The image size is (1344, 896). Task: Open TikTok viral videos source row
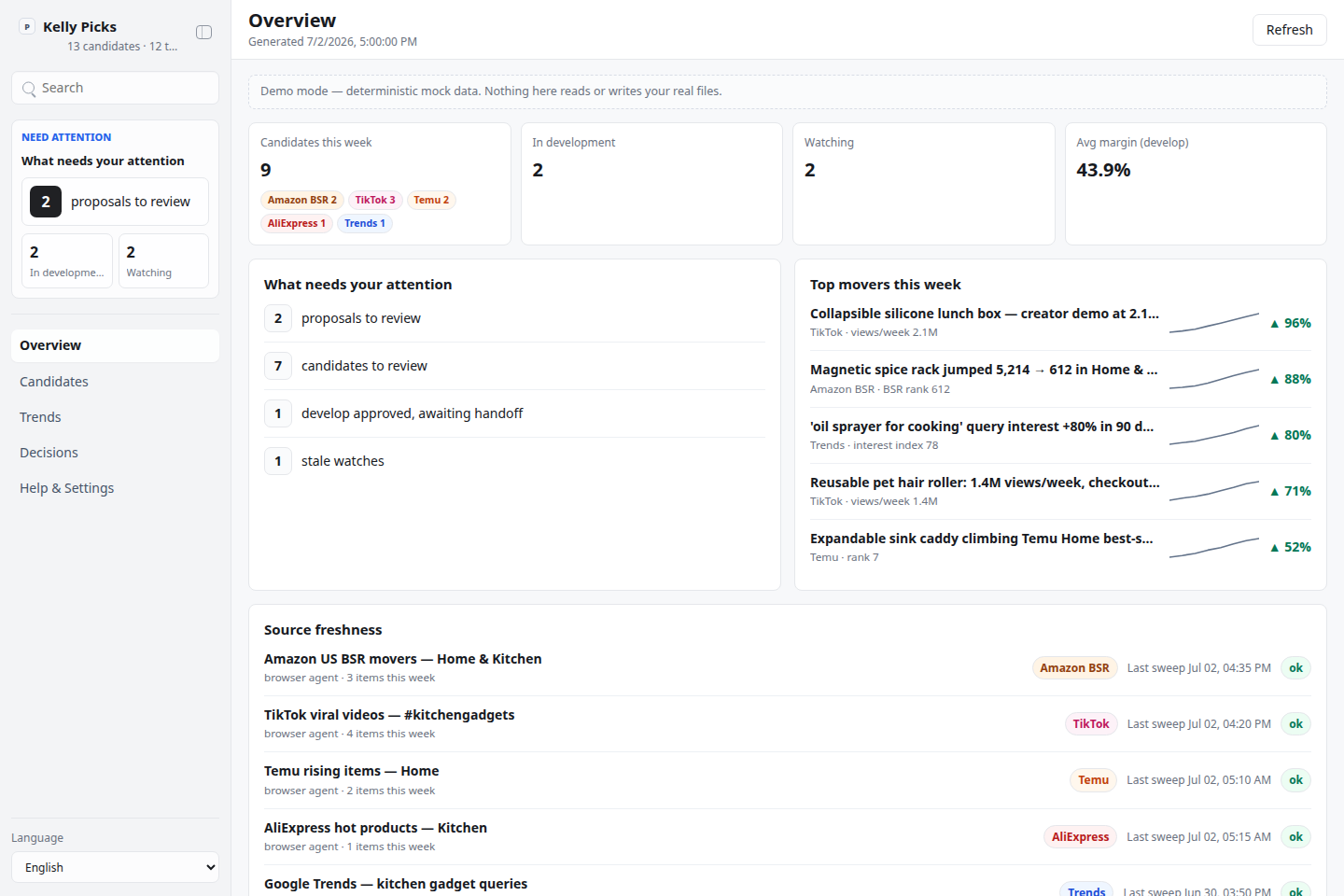(788, 723)
